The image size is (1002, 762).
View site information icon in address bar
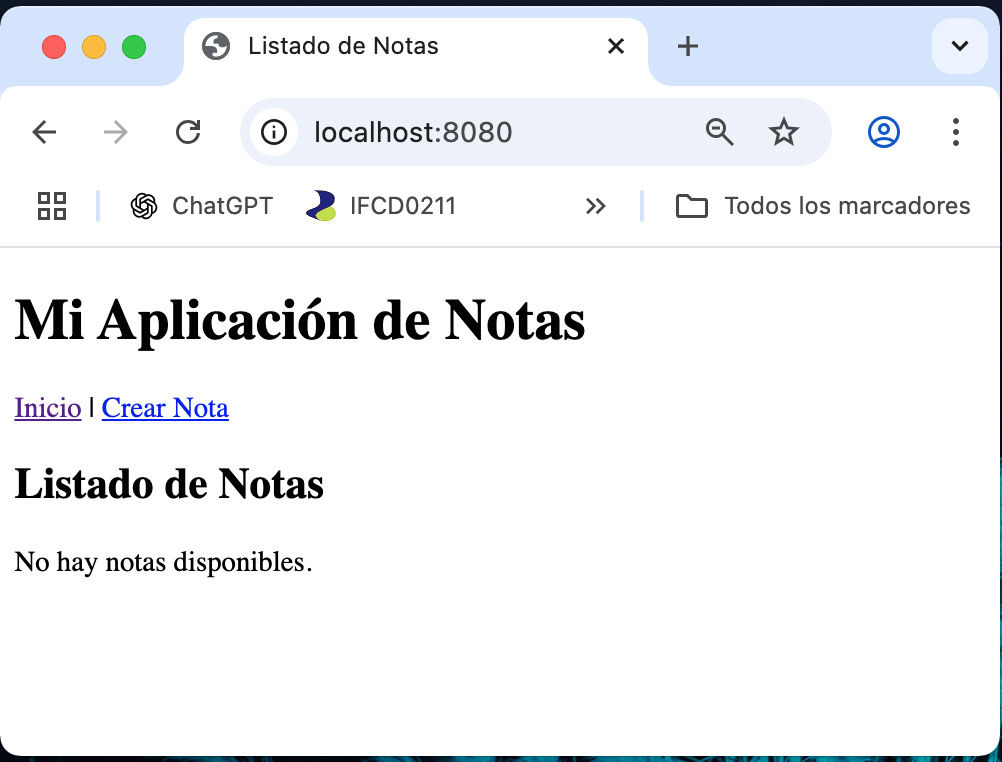pos(273,132)
